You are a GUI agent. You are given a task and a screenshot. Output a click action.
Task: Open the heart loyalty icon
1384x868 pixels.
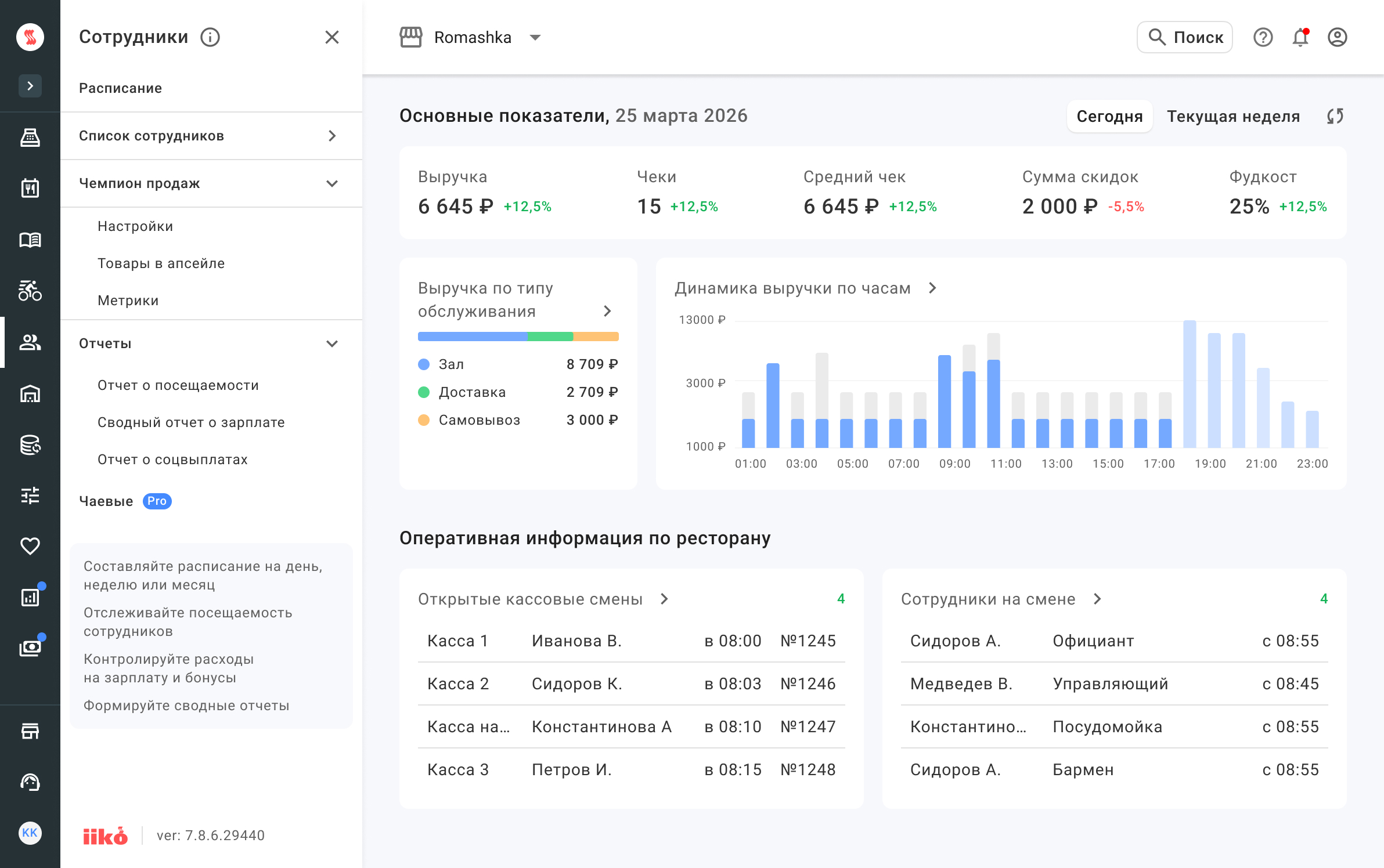(30, 546)
